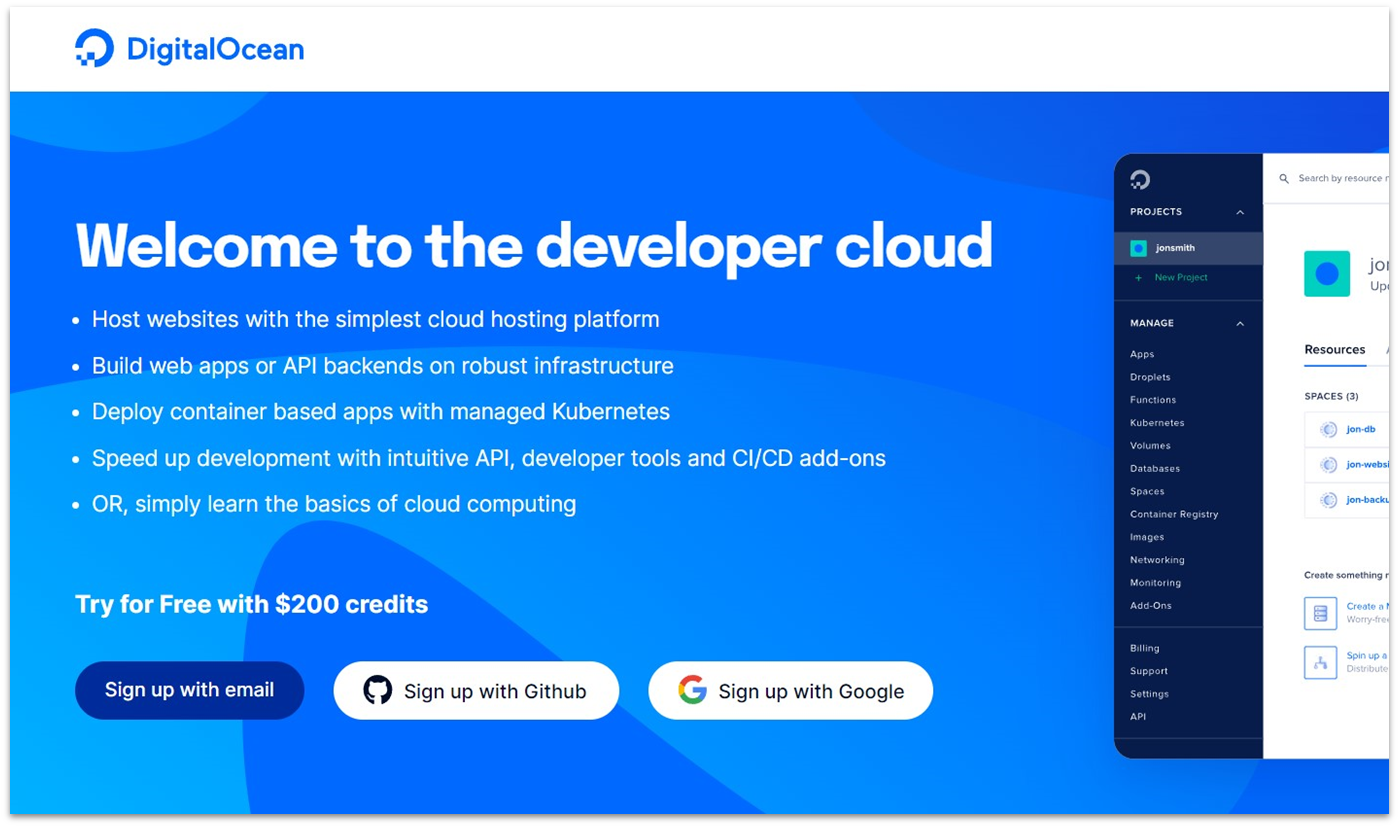Click the New Project link
Screen dimensions: 1399x827
pos(1181,278)
